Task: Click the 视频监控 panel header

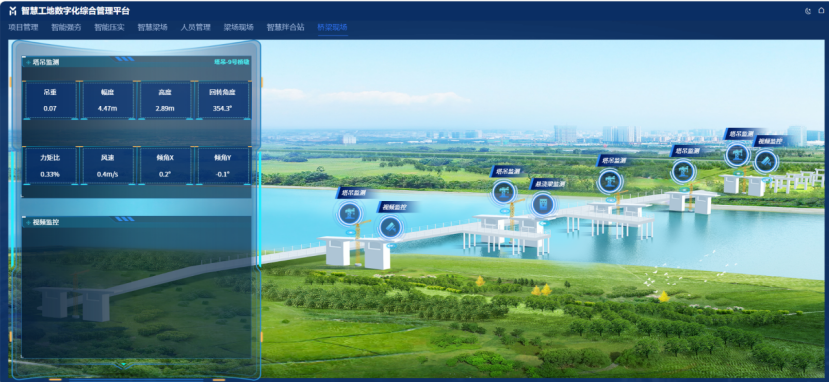Action: coord(136,223)
